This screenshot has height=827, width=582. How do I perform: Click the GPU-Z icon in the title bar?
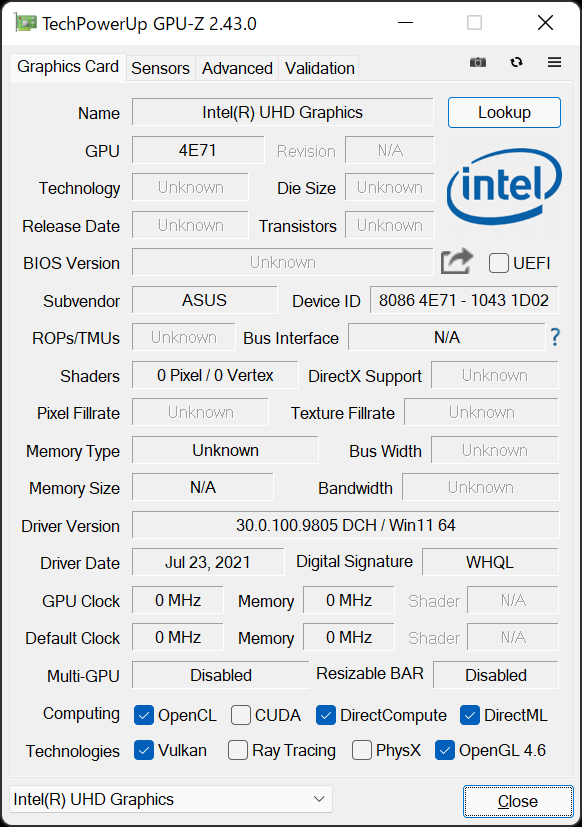[25, 21]
